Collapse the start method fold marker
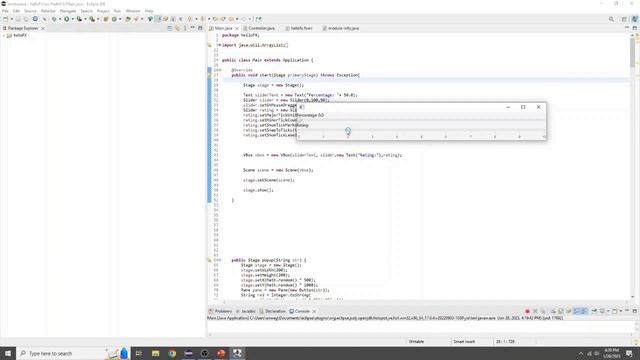 coord(220,70)
